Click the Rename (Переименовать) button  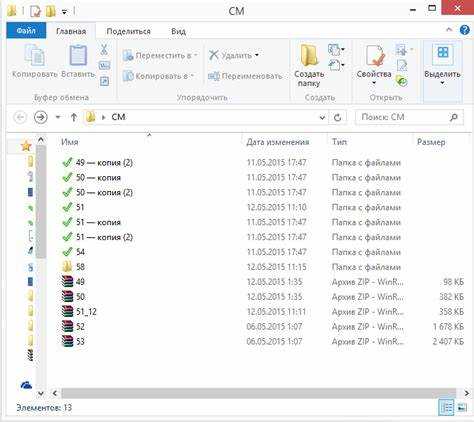pyautogui.click(x=245, y=76)
